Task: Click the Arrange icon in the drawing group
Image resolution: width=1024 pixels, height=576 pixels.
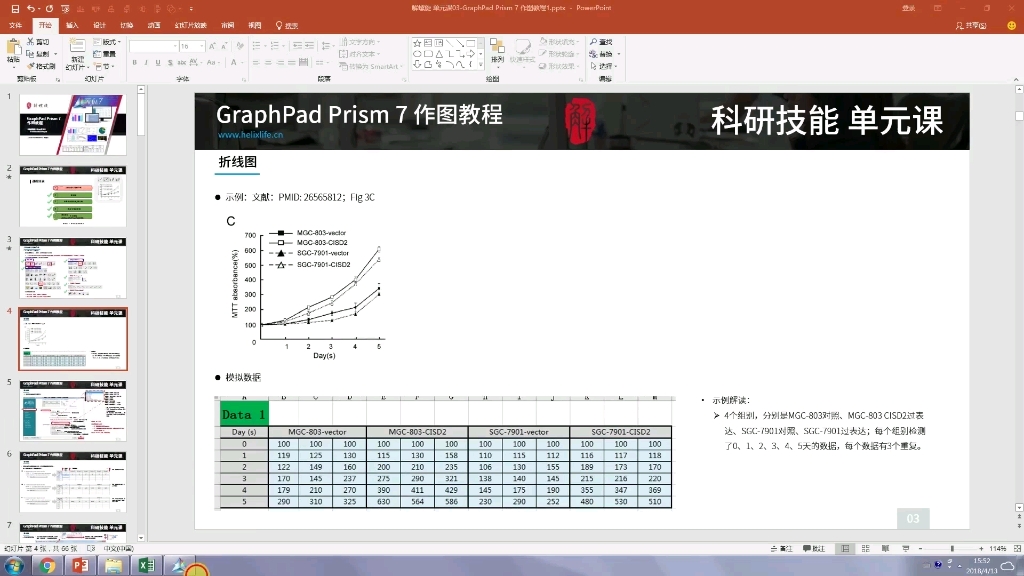Action: [498, 48]
